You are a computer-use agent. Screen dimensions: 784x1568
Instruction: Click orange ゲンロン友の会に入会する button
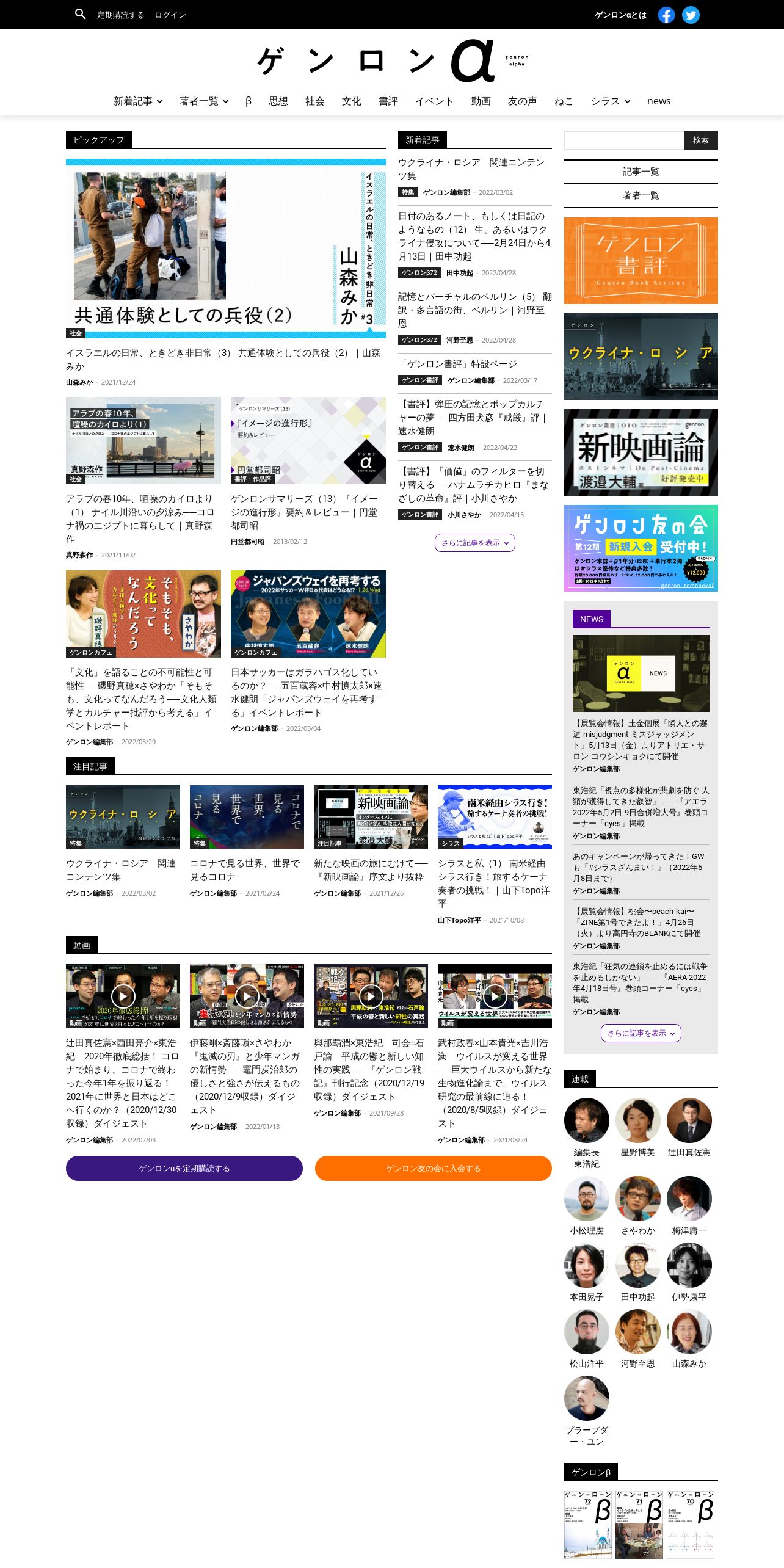click(x=434, y=1168)
